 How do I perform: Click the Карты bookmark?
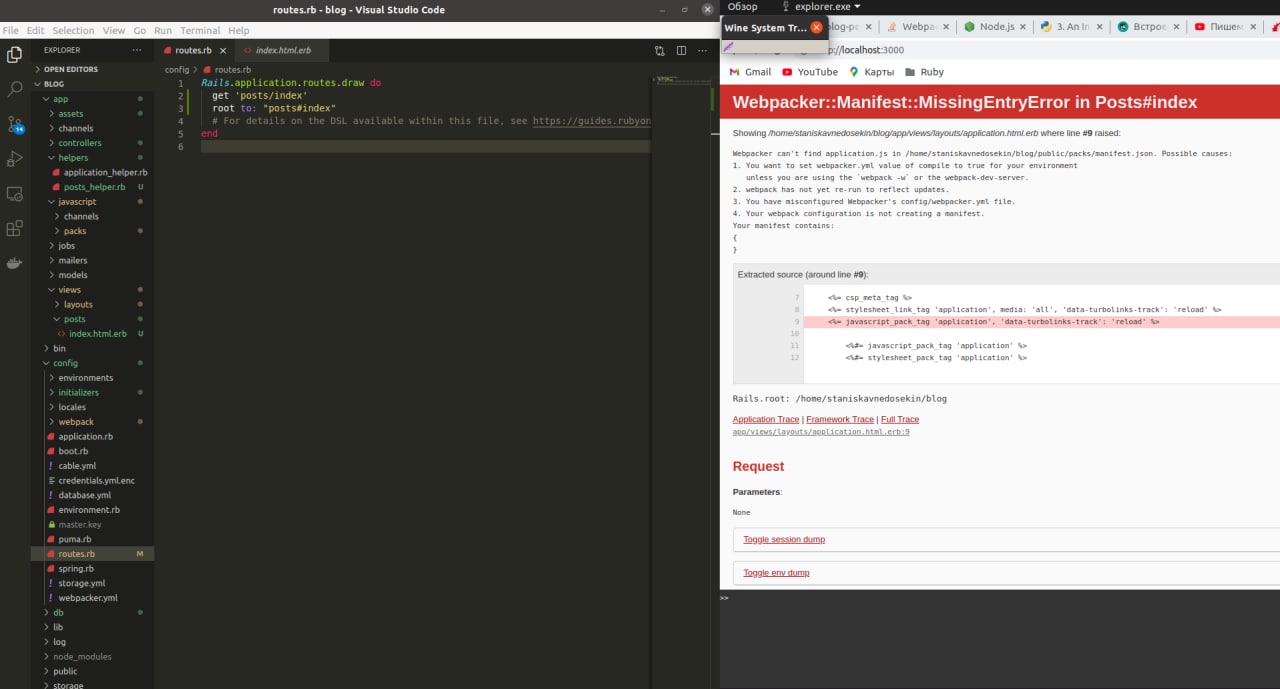click(x=871, y=72)
